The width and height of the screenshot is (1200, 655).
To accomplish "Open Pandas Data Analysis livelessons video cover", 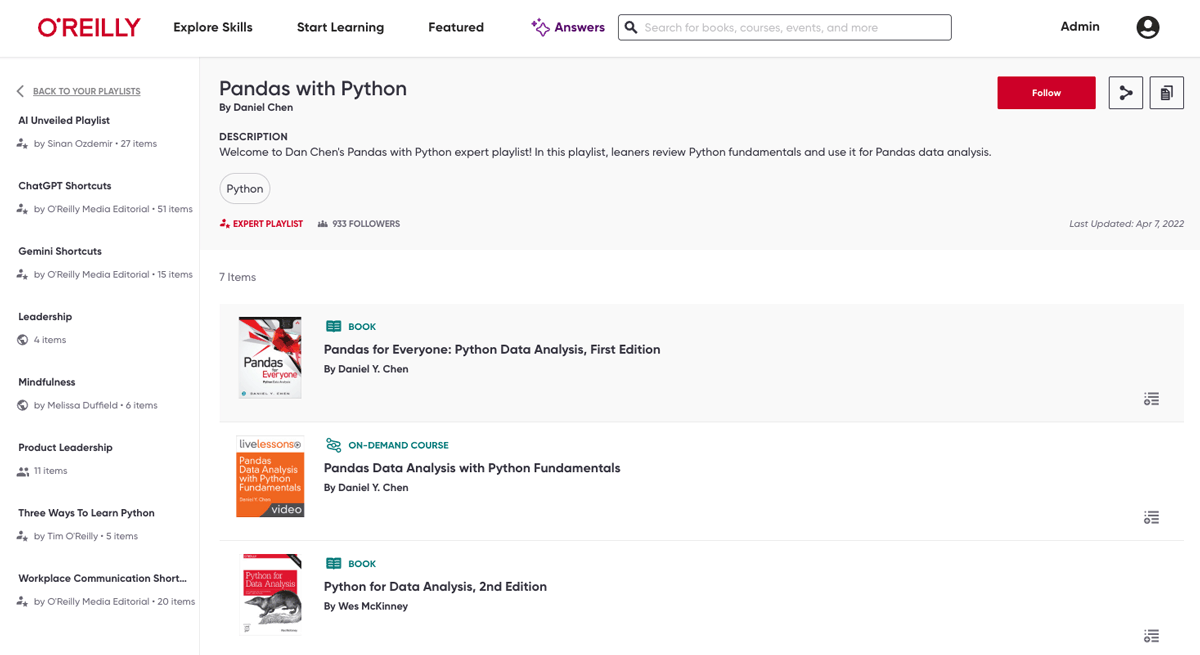I will coord(270,477).
